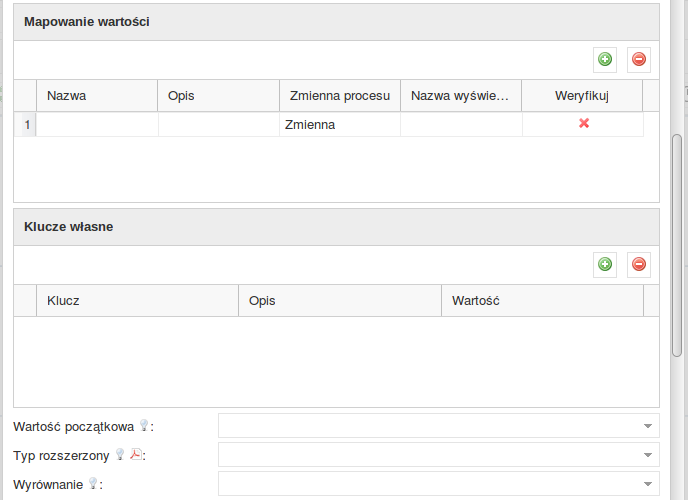Add a new key in Klucze własne
Screen dimensions: 688x500
click(604, 265)
